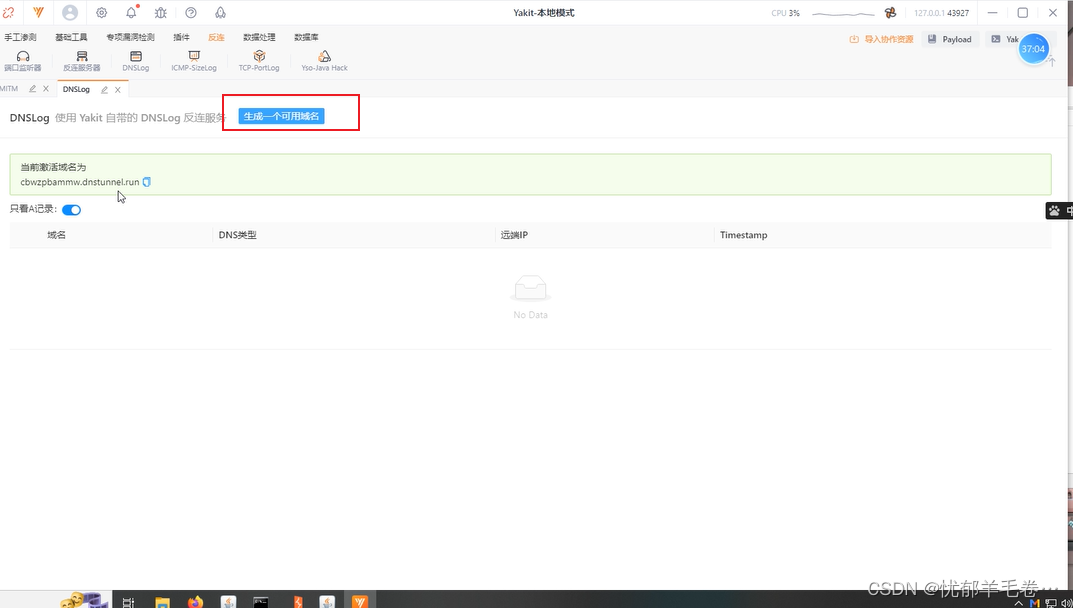Viewport: 1073px width, 608px height.
Task: Switch to the MITM tab
Action: (9, 89)
